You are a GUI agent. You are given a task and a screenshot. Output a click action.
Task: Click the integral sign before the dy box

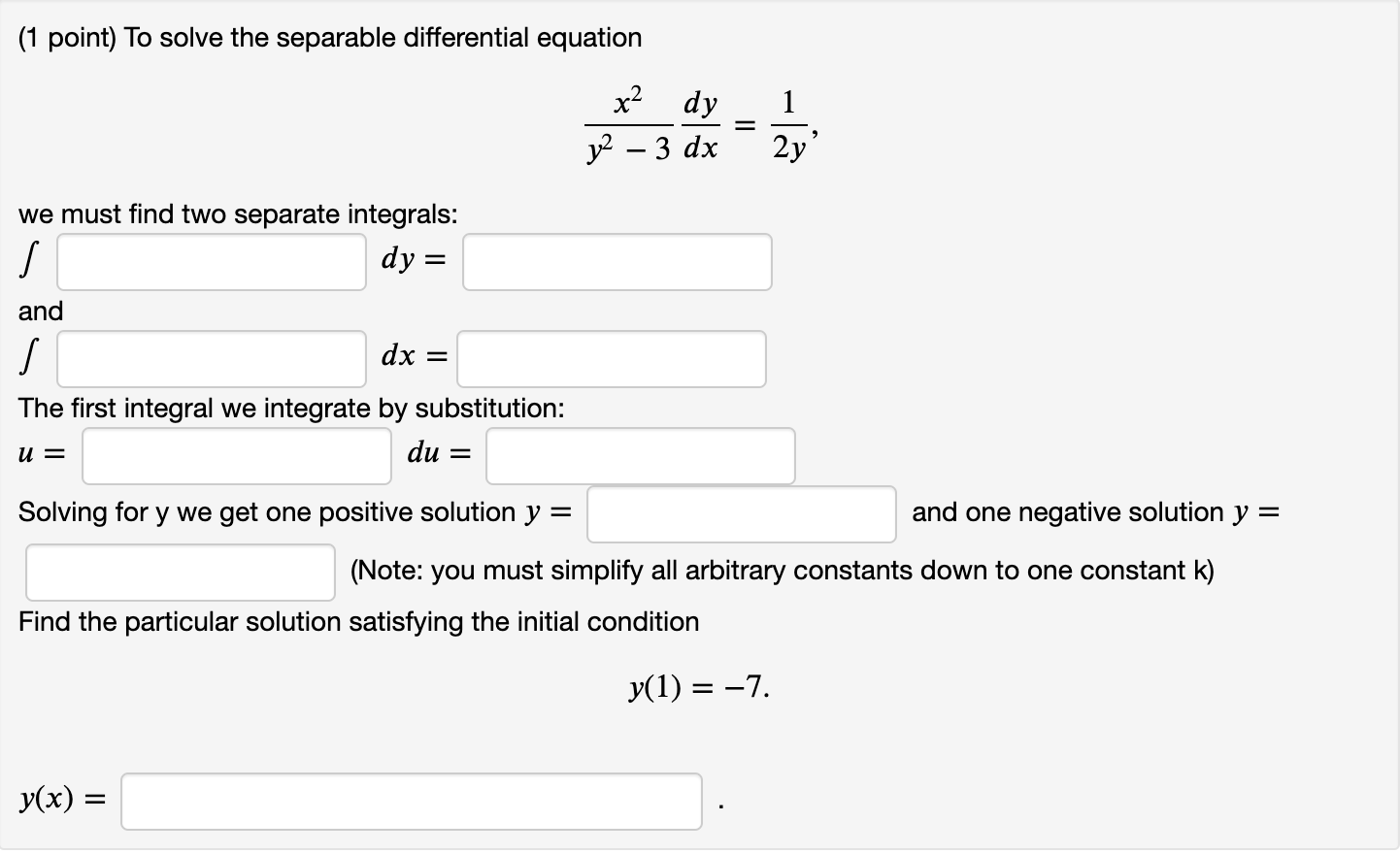coord(28,257)
